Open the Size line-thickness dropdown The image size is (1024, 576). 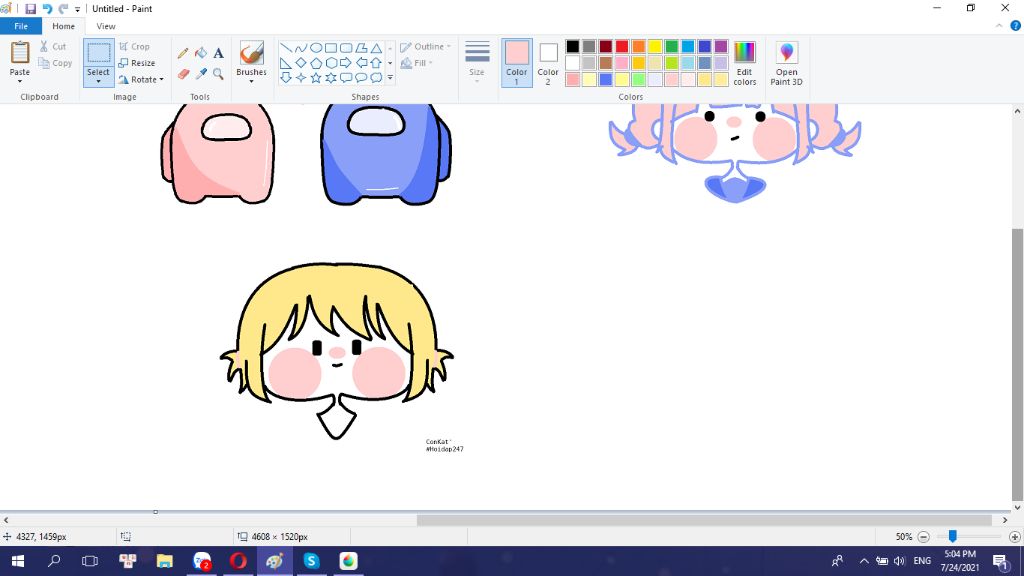click(477, 61)
